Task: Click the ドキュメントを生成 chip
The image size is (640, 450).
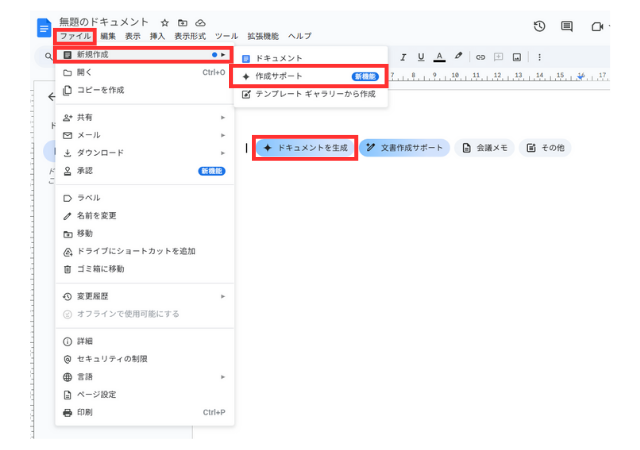Action: [x=304, y=148]
